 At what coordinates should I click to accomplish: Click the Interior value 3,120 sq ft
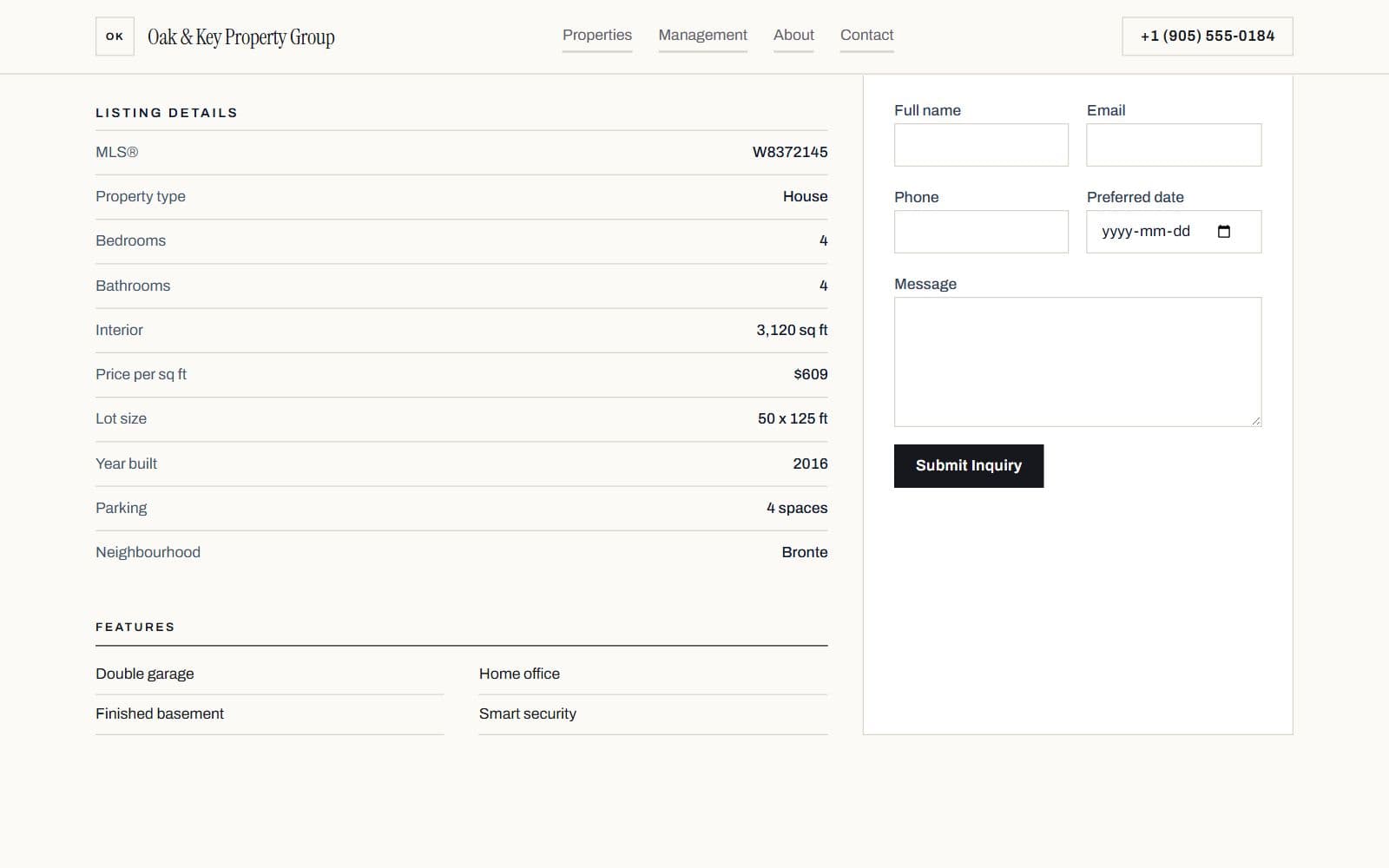[x=792, y=330]
